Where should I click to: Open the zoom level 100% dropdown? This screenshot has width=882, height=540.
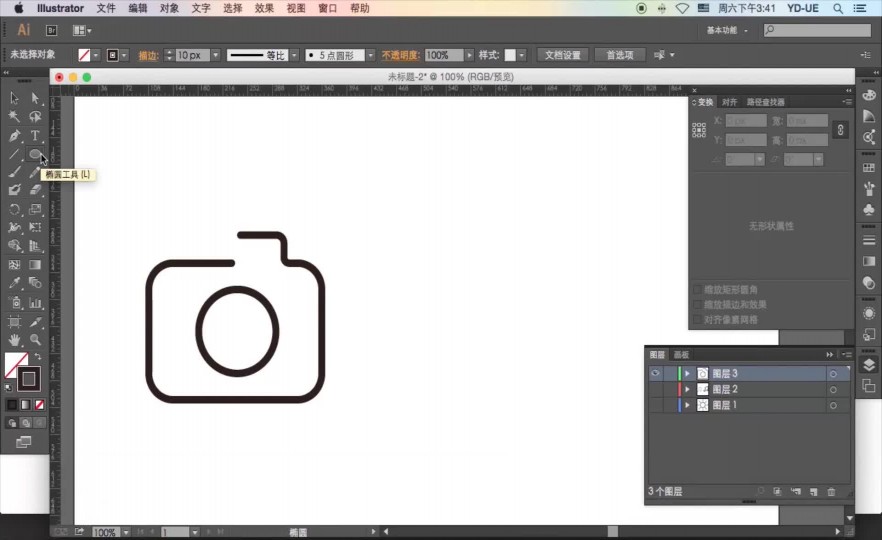[126, 532]
